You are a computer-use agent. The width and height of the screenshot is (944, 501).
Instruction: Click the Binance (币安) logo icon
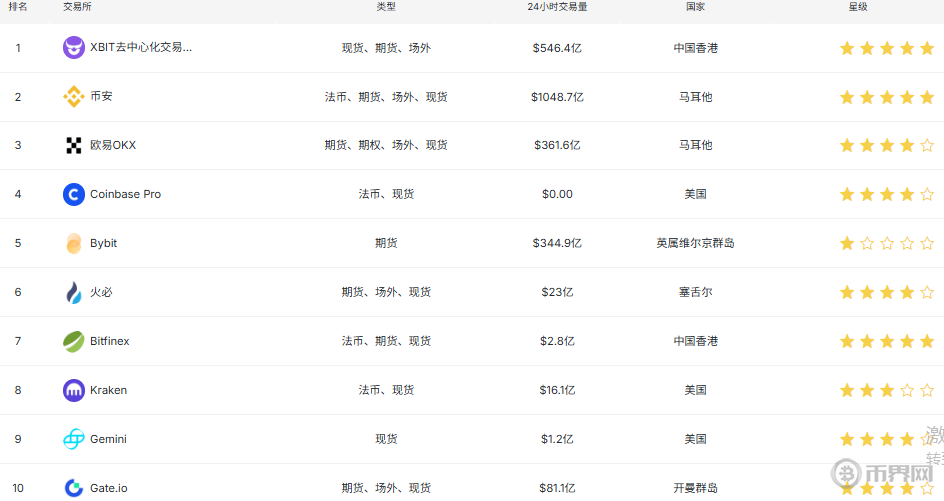coord(74,97)
